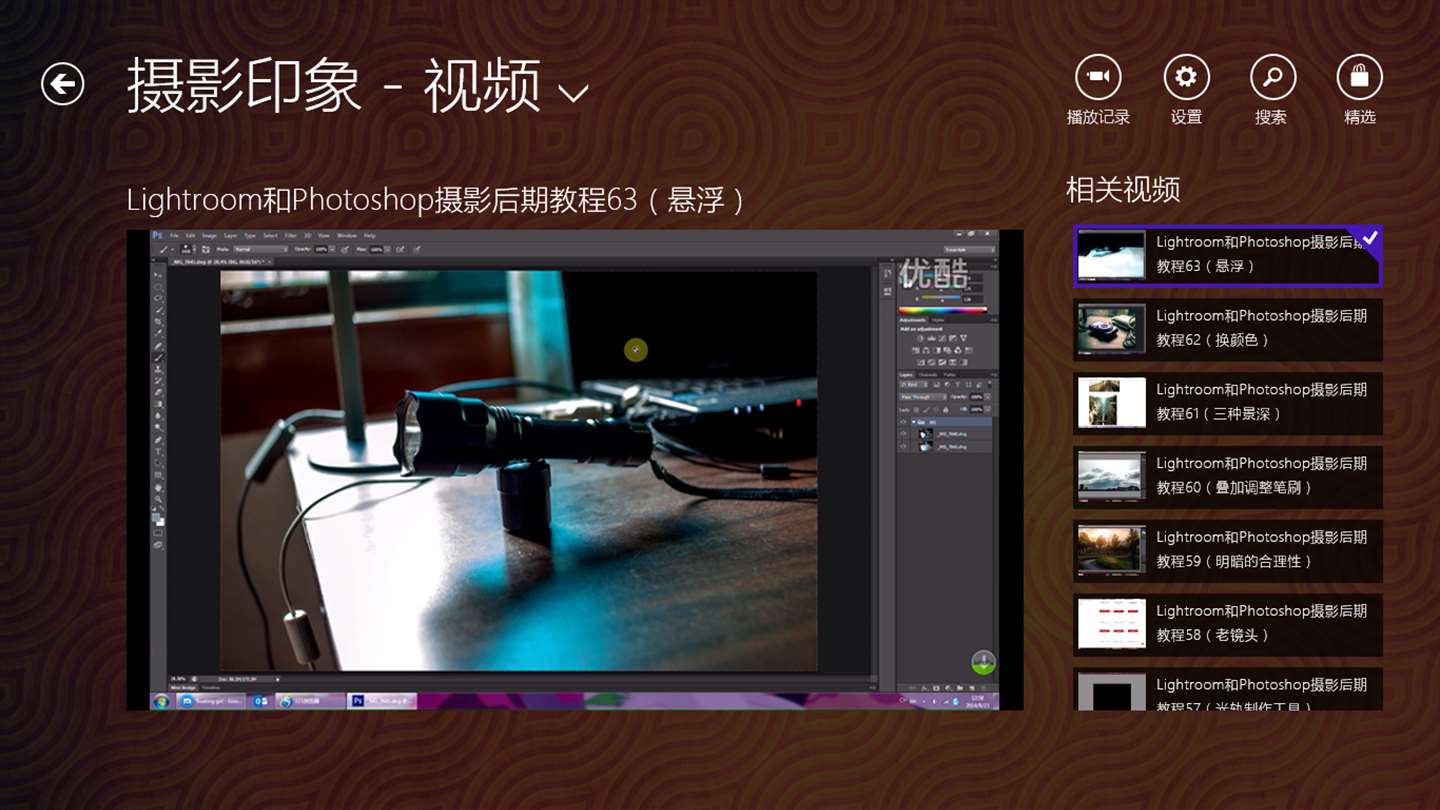The height and width of the screenshot is (810, 1440).
Task: Open related video 教程58（老镜头）
Action: click(x=1228, y=625)
